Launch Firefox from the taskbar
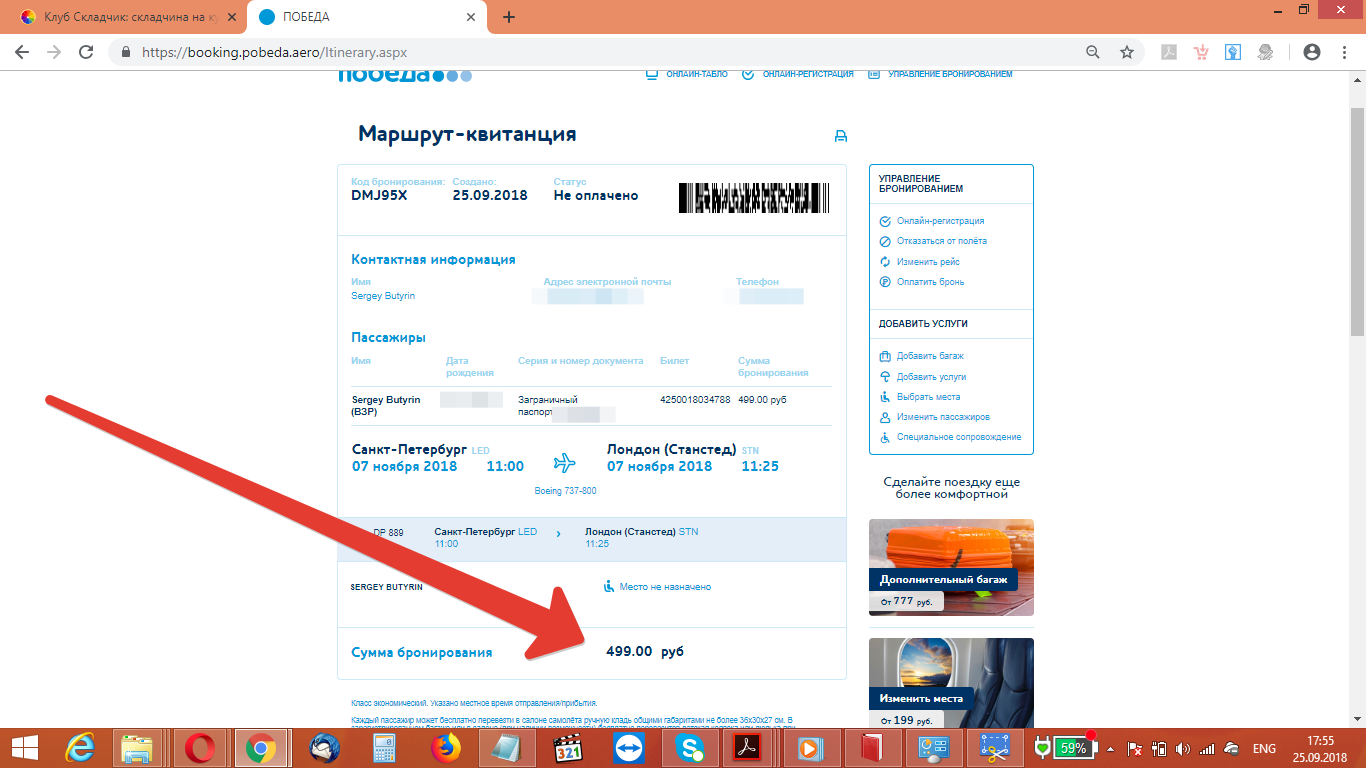 pos(446,748)
